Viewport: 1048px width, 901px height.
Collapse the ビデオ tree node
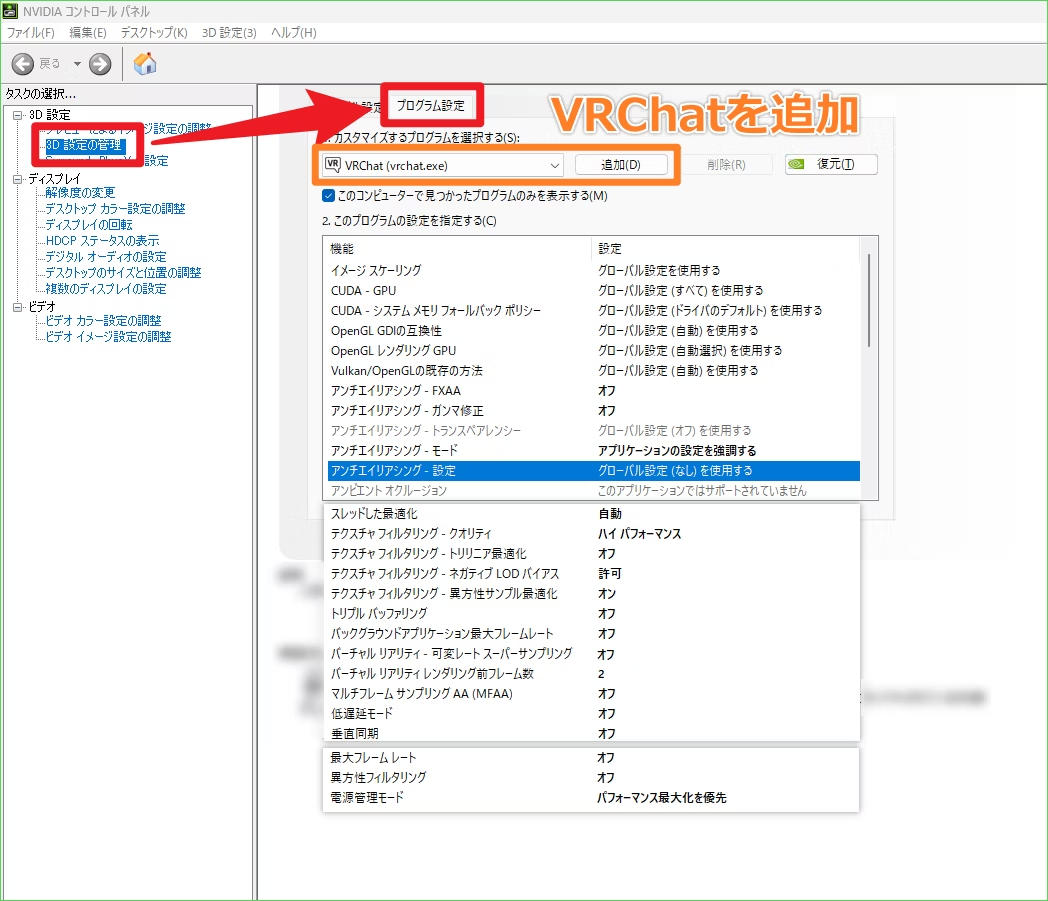[18, 307]
